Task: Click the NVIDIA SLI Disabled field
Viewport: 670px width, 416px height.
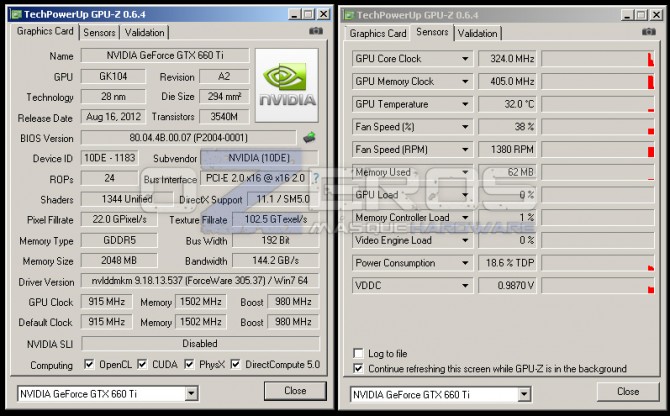Action: (x=200, y=343)
